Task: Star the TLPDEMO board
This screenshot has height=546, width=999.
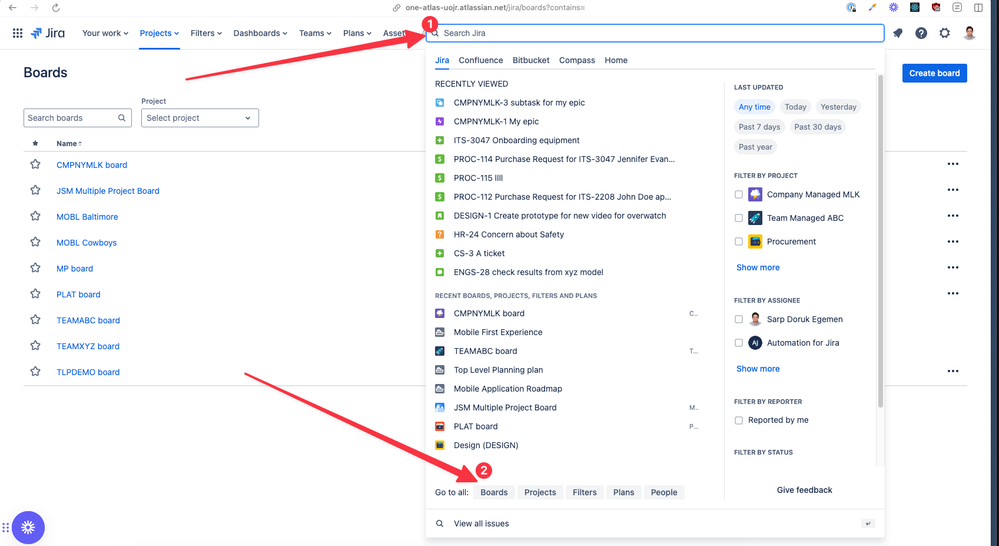Action: tap(35, 371)
